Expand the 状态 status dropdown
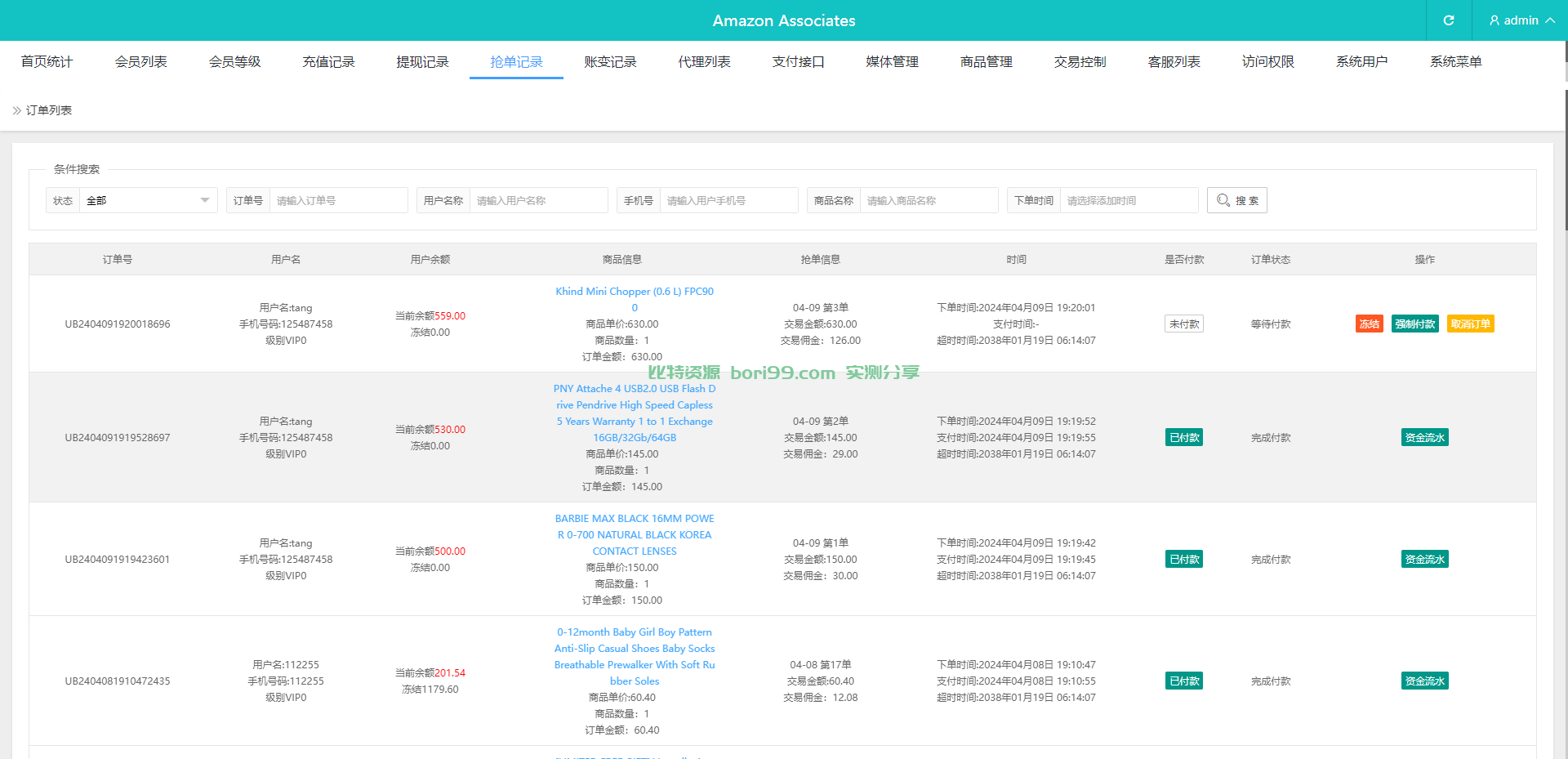 click(149, 200)
